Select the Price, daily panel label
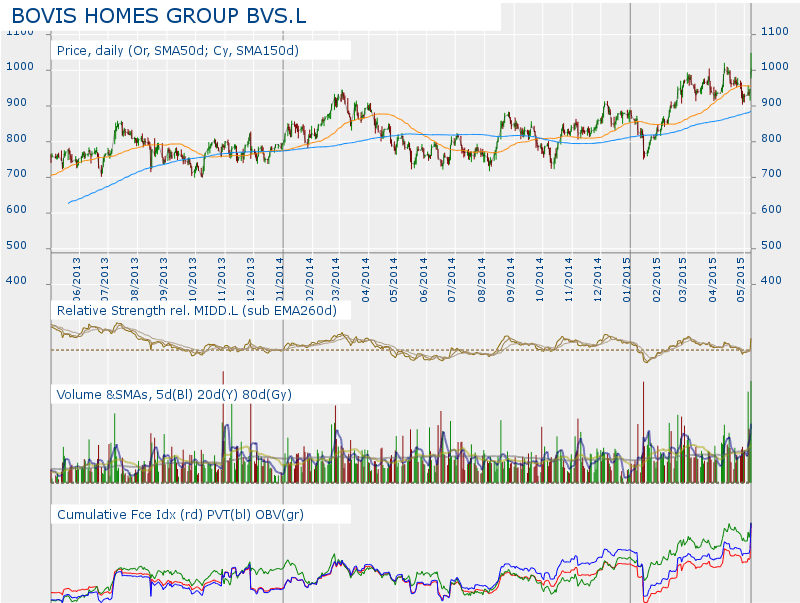The width and height of the screenshot is (800, 603). pyautogui.click(x=178, y=51)
